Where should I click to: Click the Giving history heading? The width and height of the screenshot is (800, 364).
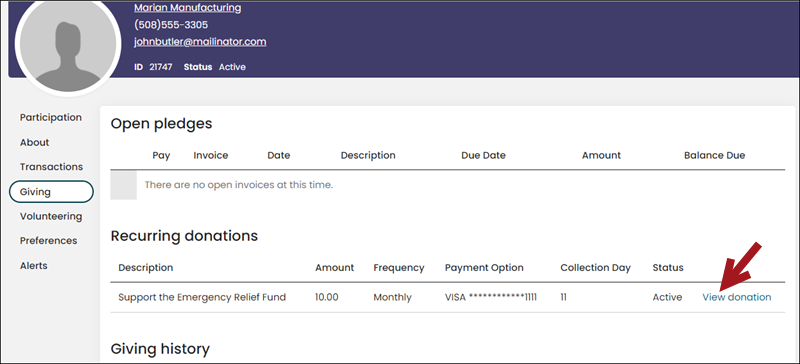coord(160,349)
